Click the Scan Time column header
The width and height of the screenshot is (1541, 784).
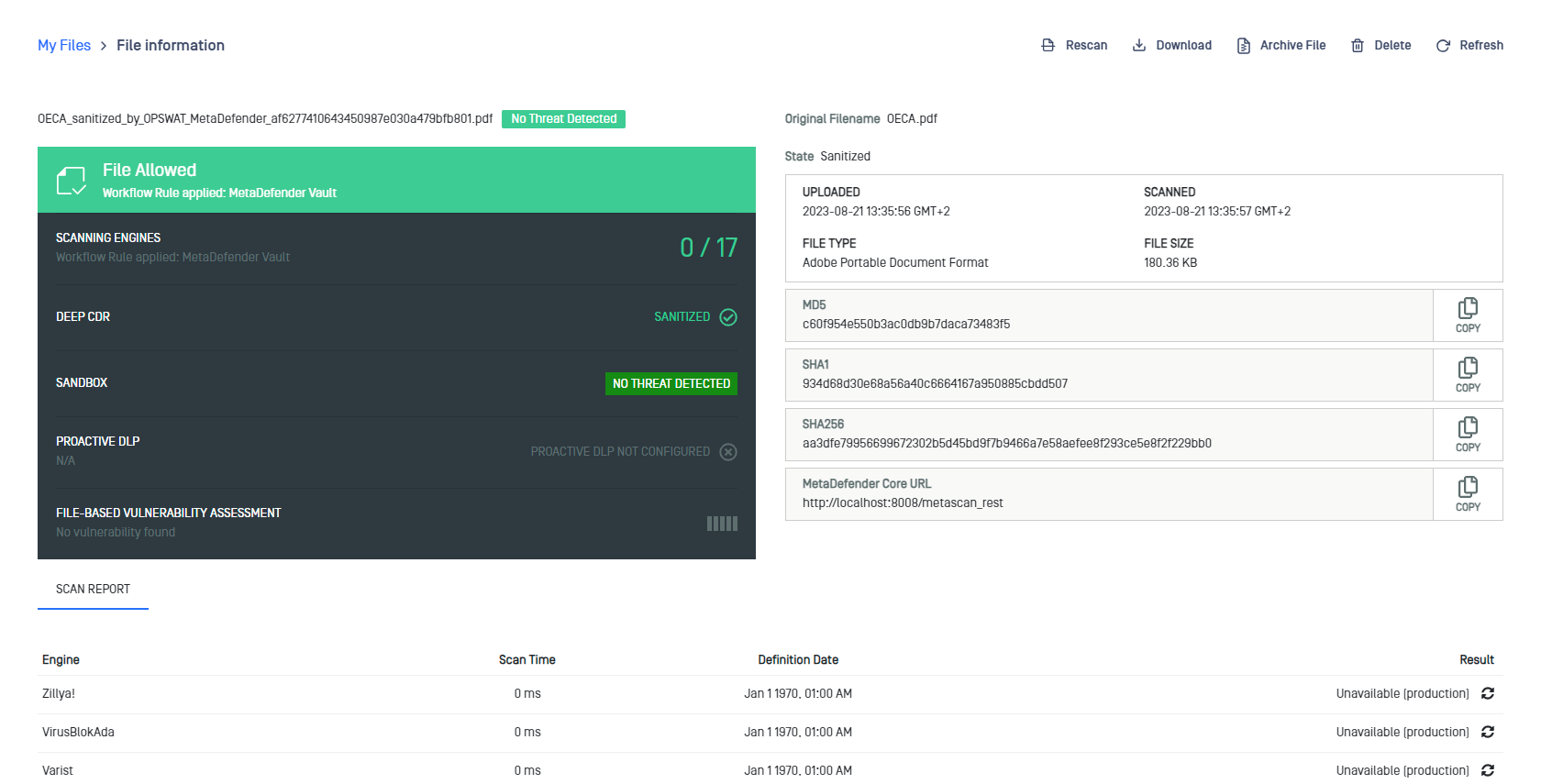[x=527, y=660]
